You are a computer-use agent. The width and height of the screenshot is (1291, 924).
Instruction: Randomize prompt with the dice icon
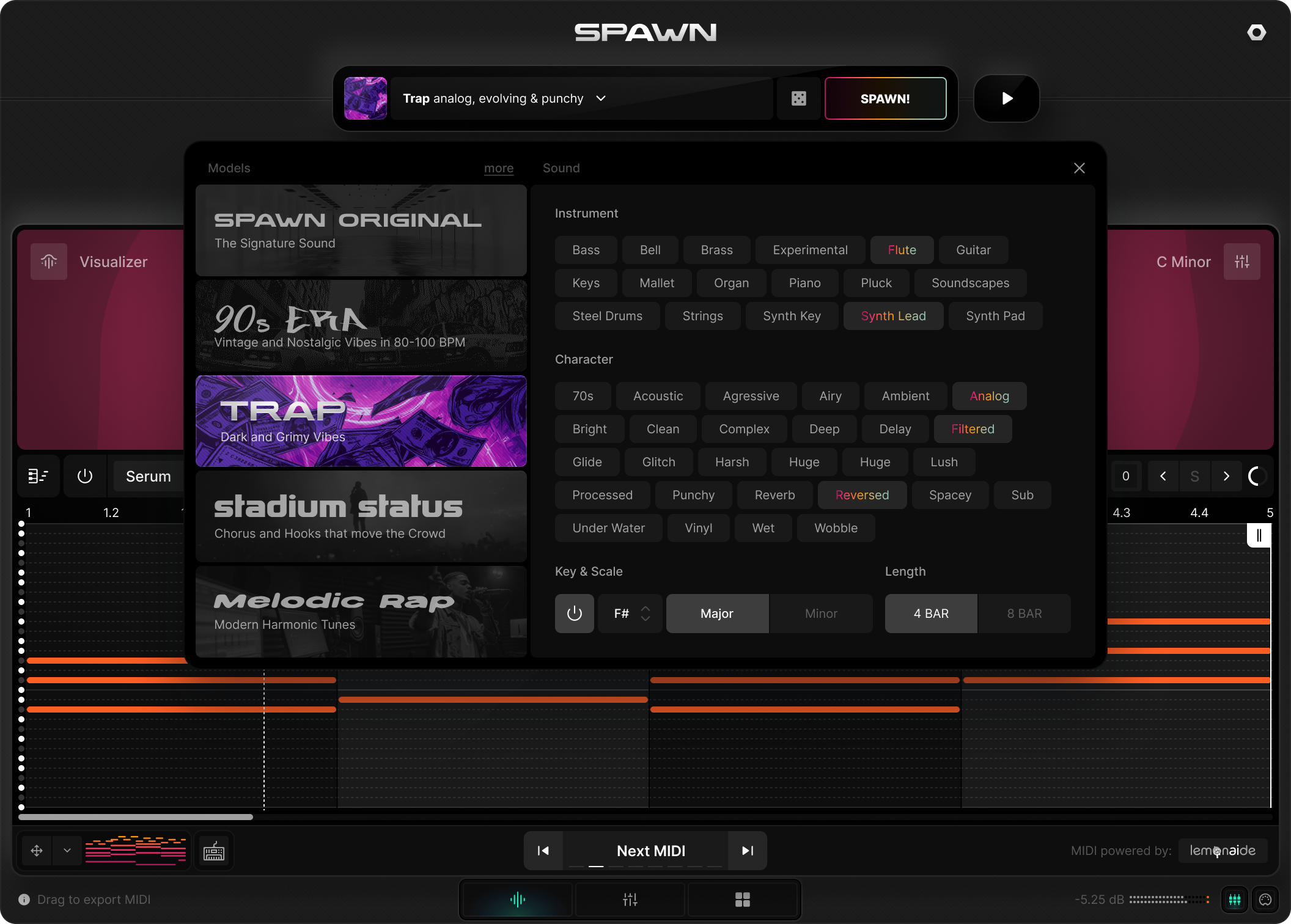[798, 98]
